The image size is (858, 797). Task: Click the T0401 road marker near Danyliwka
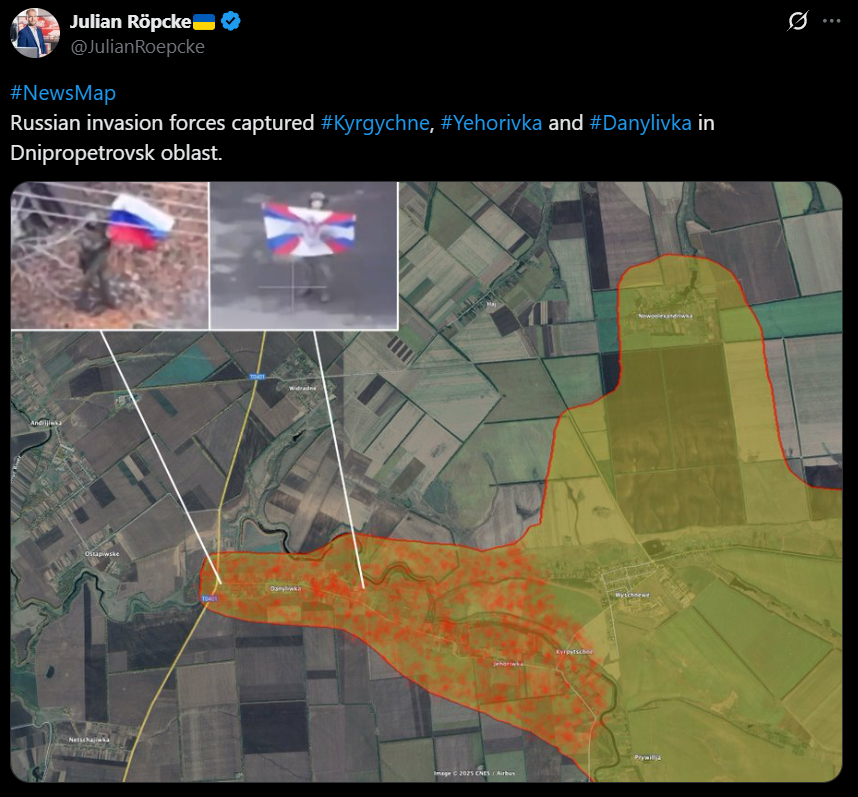pyautogui.click(x=209, y=599)
